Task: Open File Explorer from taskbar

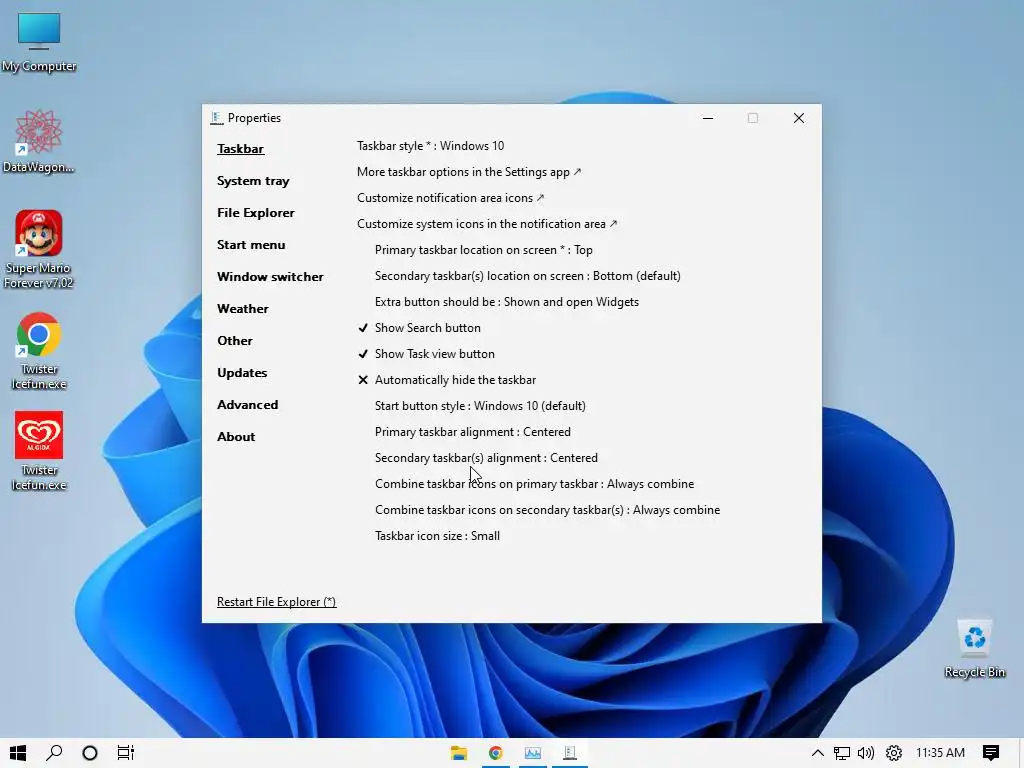Action: [x=458, y=753]
